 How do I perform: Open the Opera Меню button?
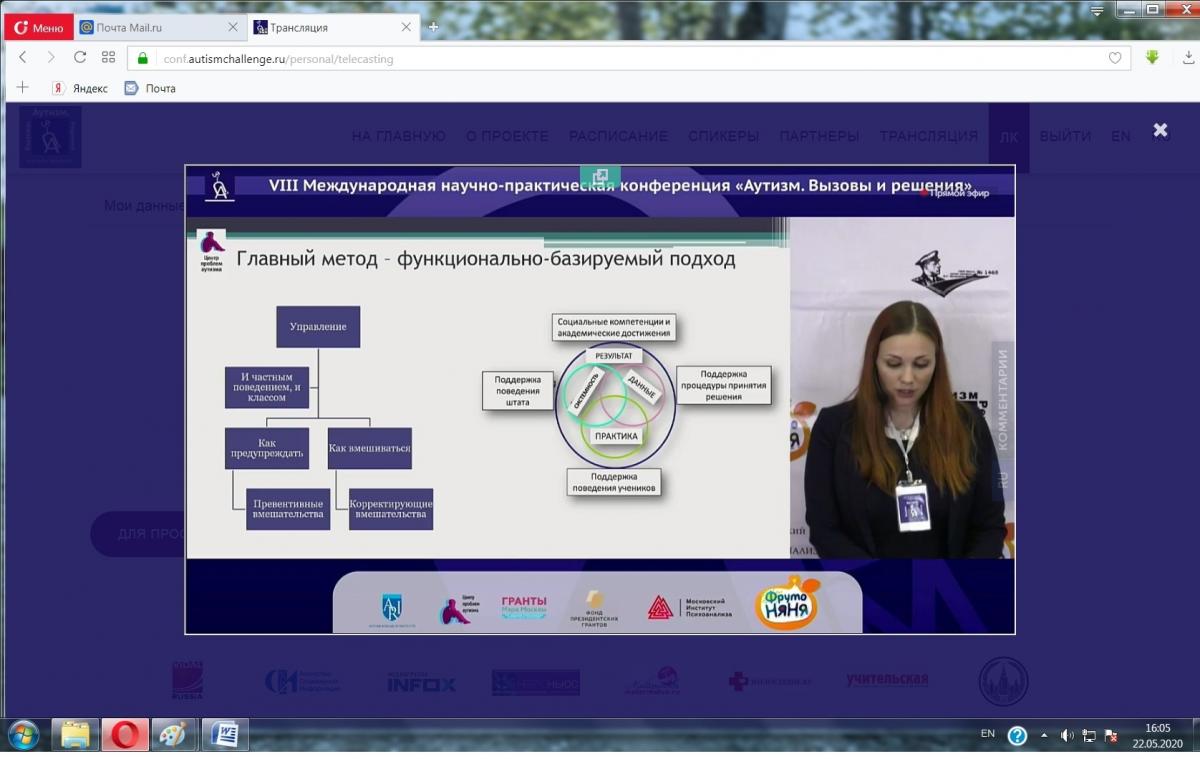coord(38,27)
